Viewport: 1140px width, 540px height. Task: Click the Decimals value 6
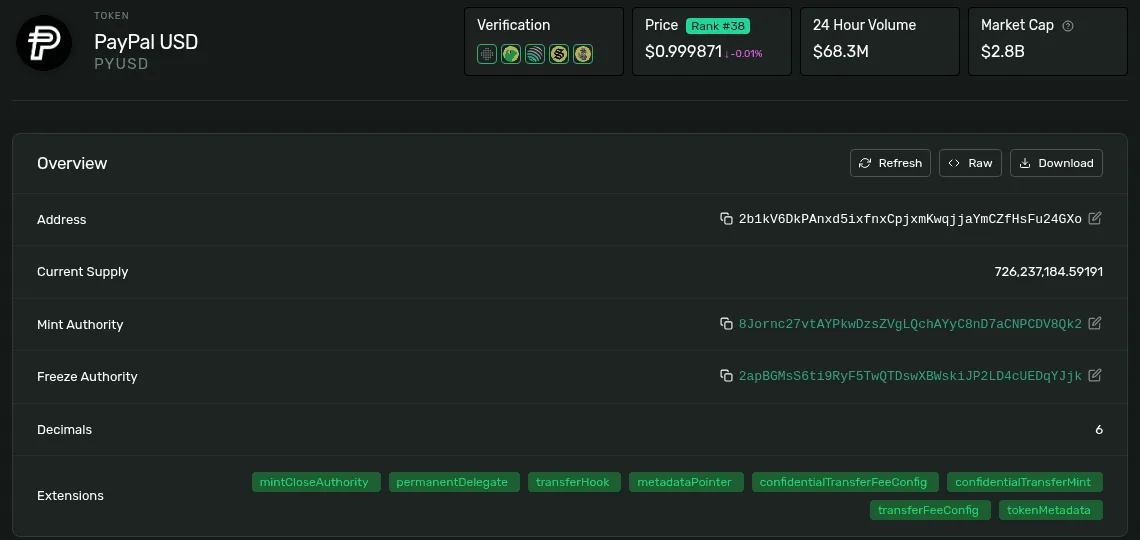(1099, 430)
